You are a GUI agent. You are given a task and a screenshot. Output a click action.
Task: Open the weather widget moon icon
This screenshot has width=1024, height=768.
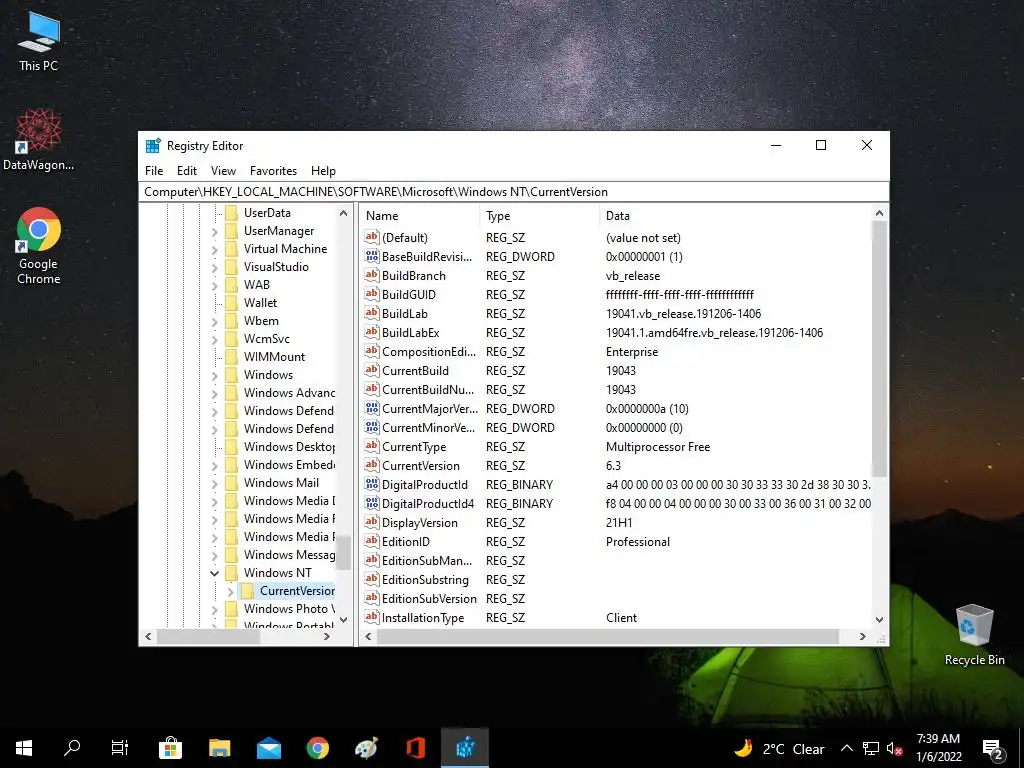point(743,748)
